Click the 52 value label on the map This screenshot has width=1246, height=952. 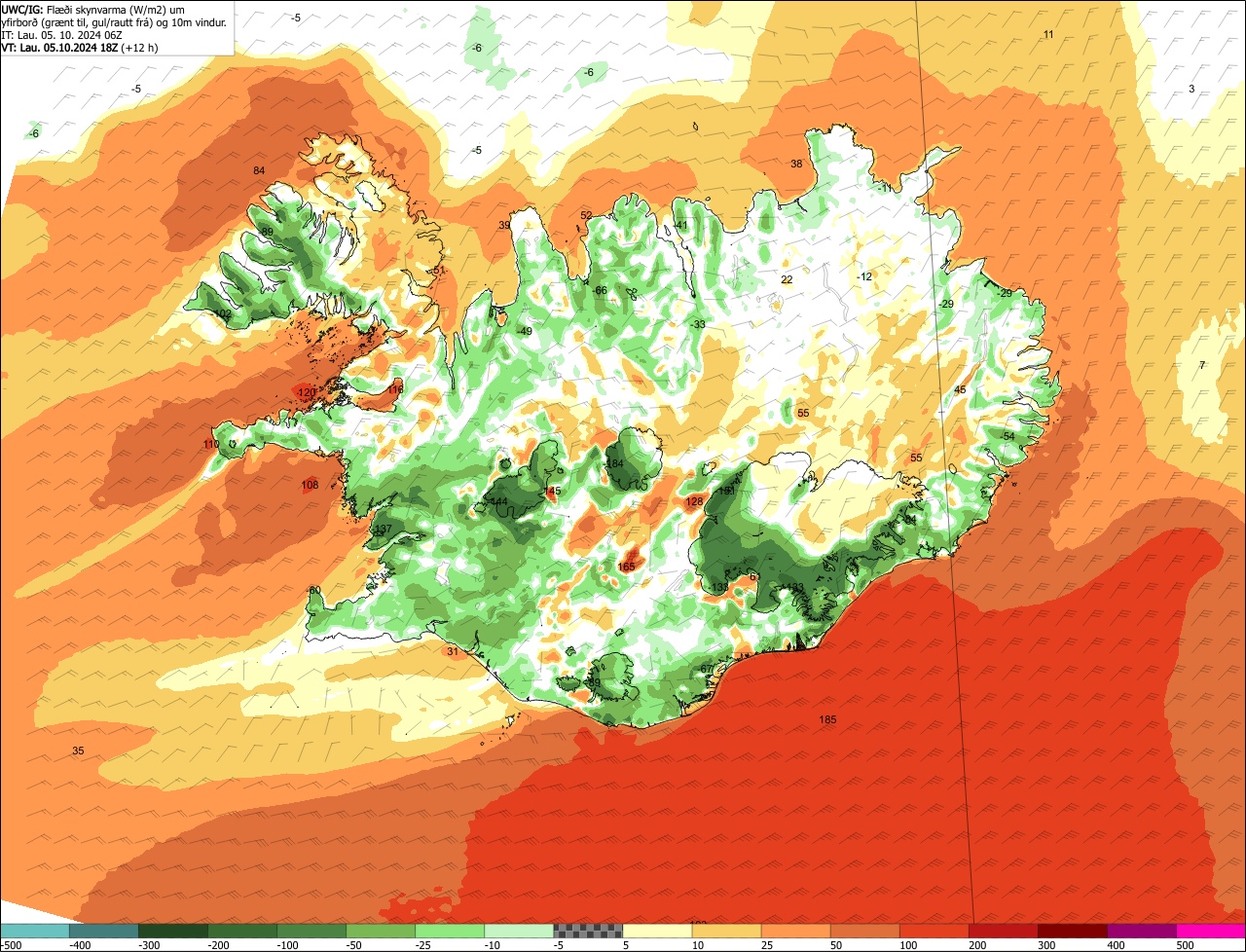(x=586, y=215)
